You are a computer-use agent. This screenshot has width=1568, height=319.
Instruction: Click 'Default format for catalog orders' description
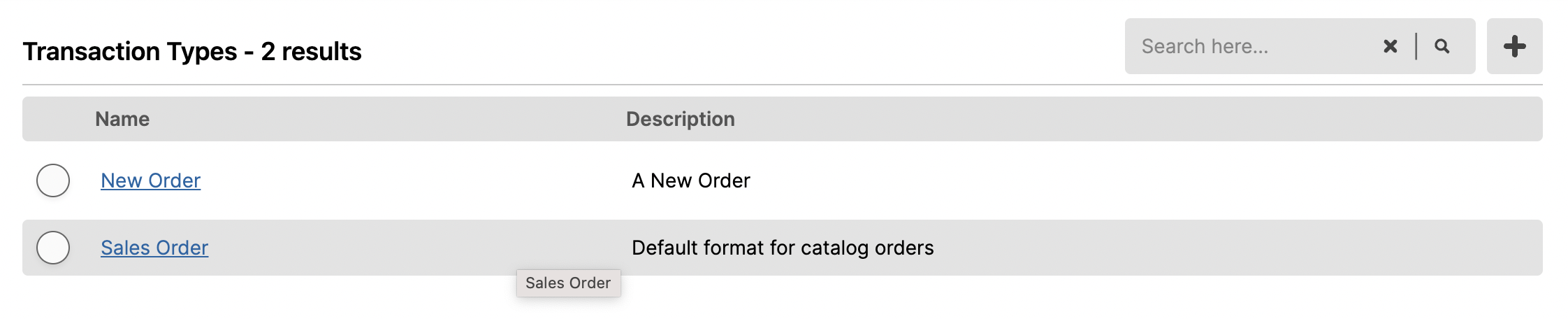pos(783,248)
